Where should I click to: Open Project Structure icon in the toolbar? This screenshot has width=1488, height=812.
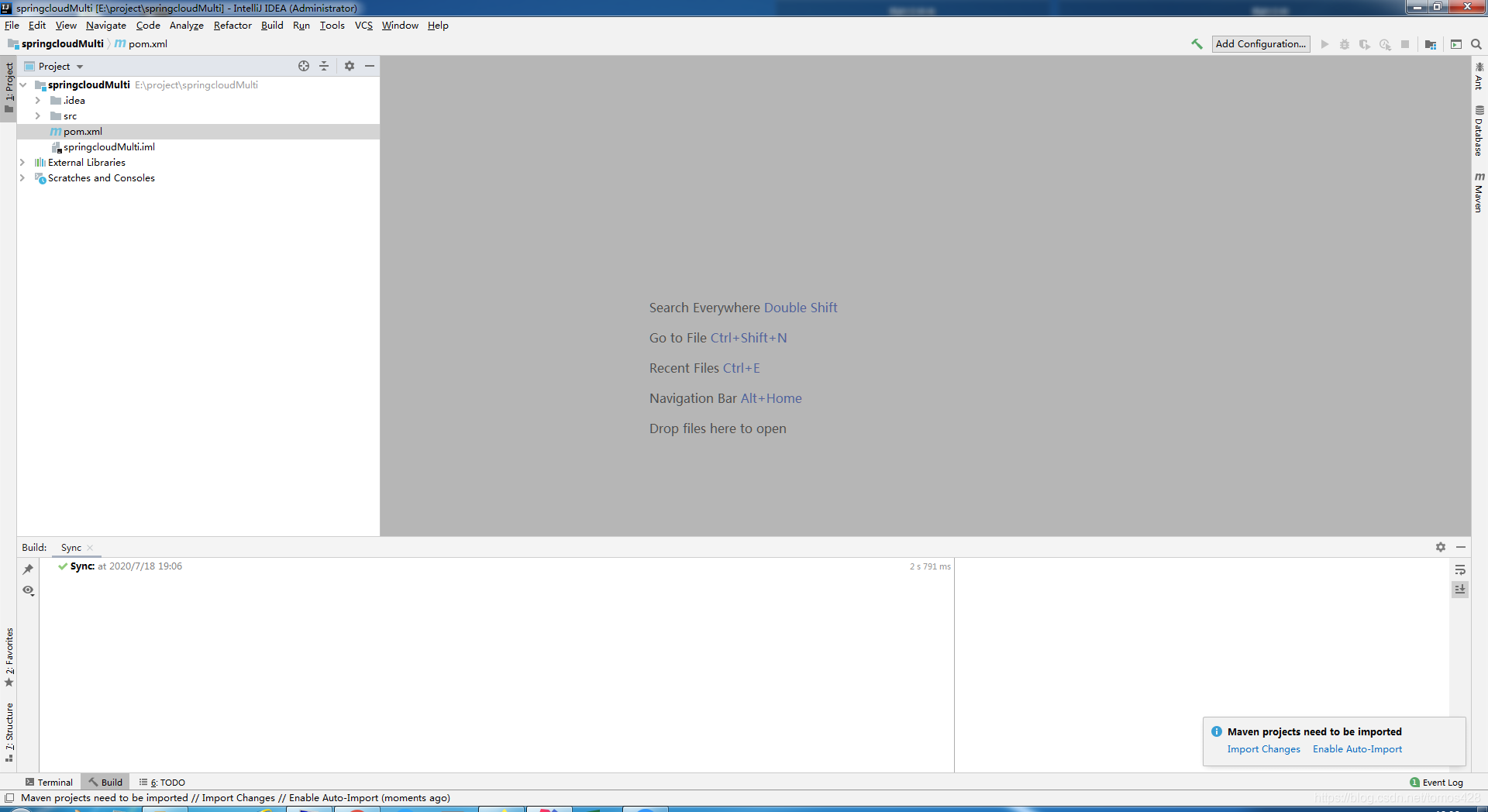(1431, 44)
